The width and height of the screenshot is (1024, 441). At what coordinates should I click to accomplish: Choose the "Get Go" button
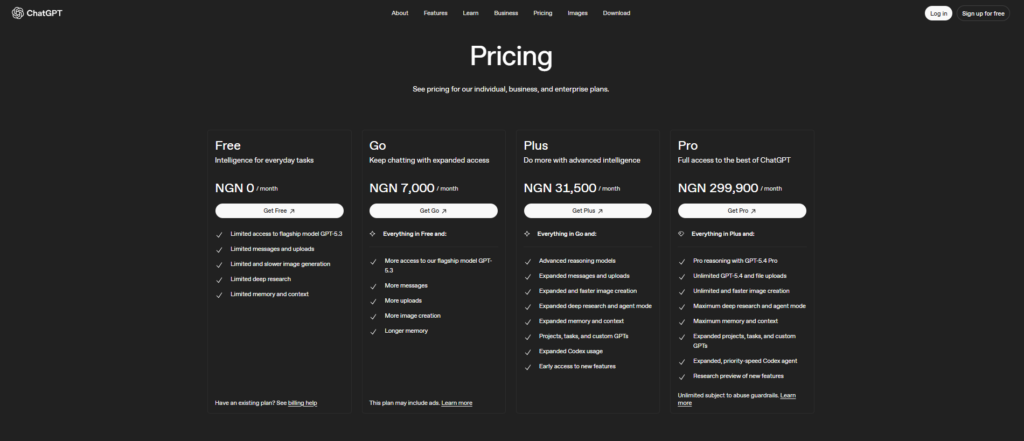pyautogui.click(x=433, y=211)
